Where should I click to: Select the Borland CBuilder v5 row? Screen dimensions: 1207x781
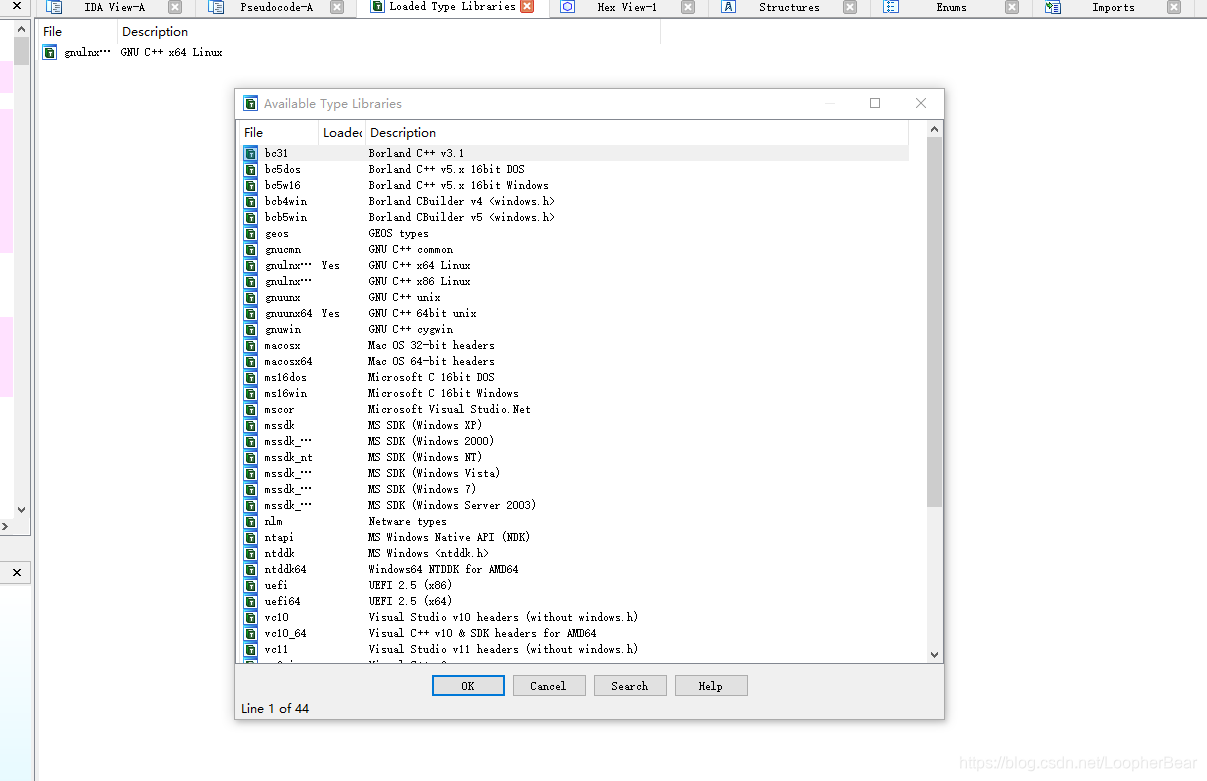click(x=575, y=217)
